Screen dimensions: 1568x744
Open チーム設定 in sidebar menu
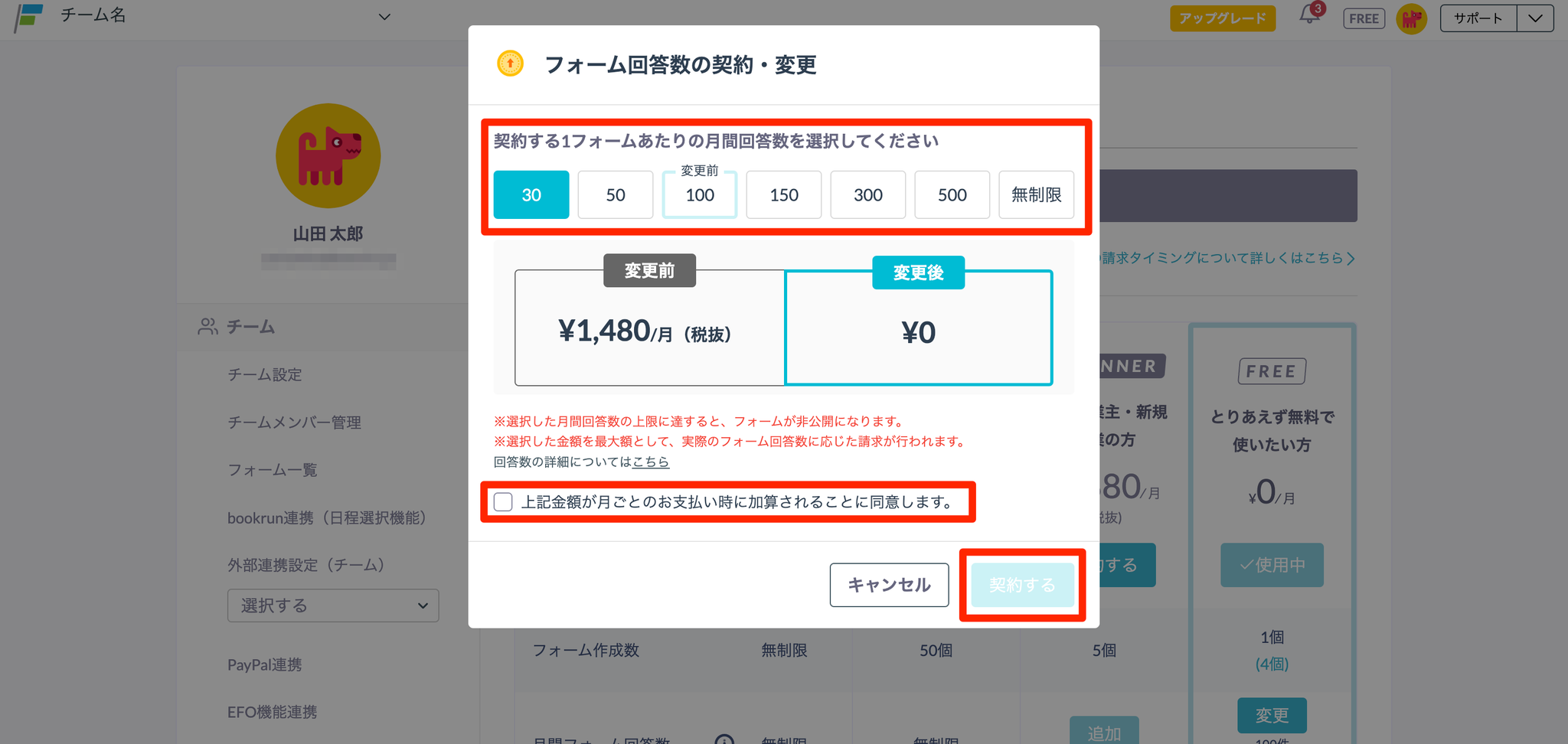[265, 375]
